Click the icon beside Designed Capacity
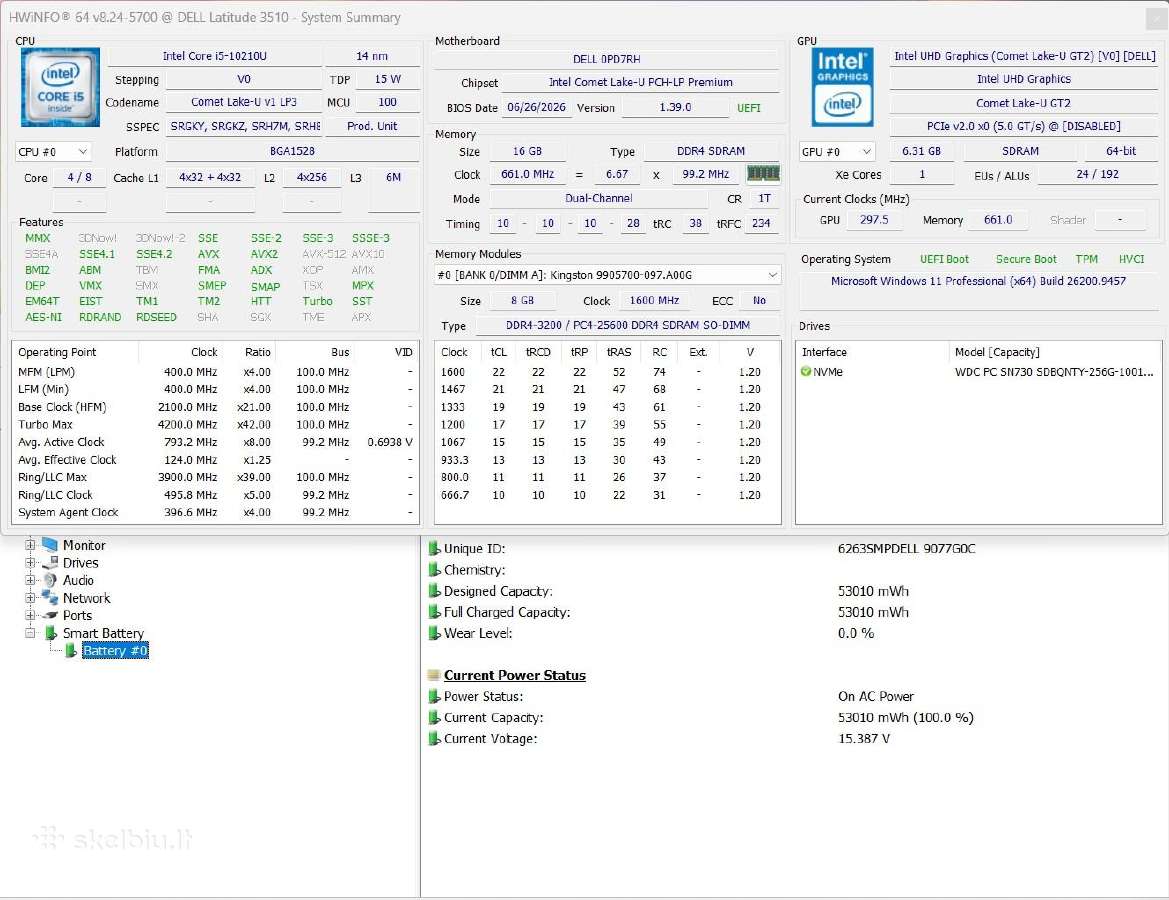Viewport: 1169px width, 900px height. tap(434, 591)
